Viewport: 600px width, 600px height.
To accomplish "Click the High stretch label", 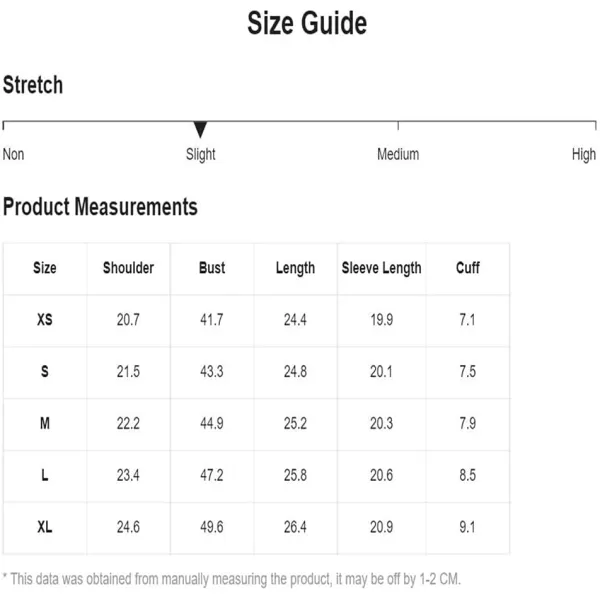I will click(x=584, y=155).
